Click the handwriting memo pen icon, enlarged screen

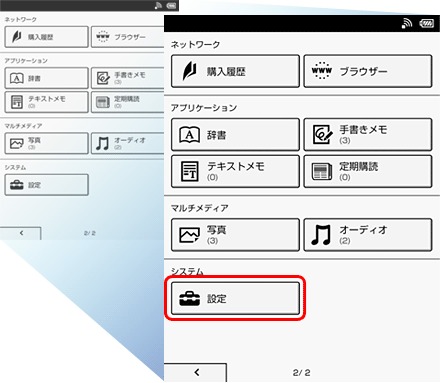322,135
